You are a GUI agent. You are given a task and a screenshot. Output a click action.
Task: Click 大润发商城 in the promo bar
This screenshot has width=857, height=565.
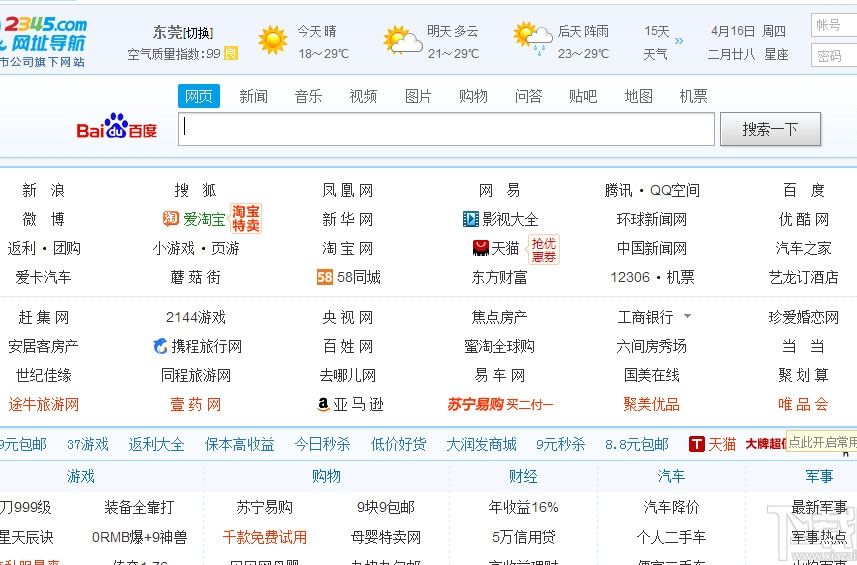point(481,444)
